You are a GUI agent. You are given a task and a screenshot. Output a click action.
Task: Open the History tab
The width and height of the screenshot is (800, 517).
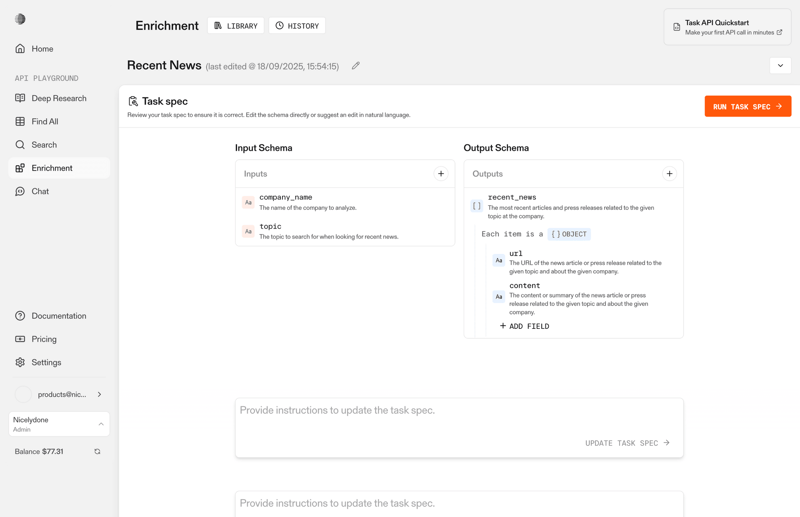click(297, 26)
